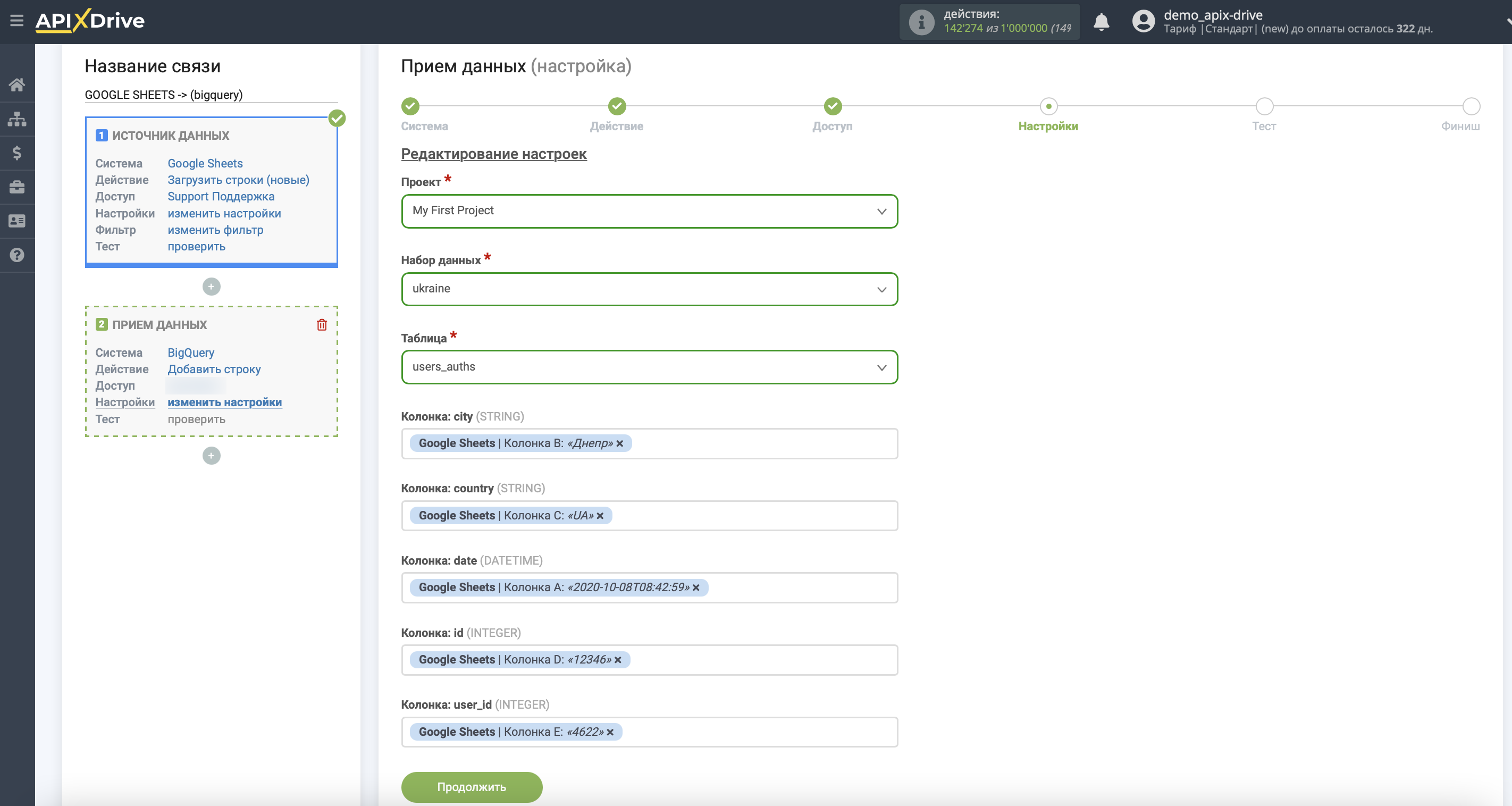Delete the data receiver block with trash icon

click(x=322, y=325)
